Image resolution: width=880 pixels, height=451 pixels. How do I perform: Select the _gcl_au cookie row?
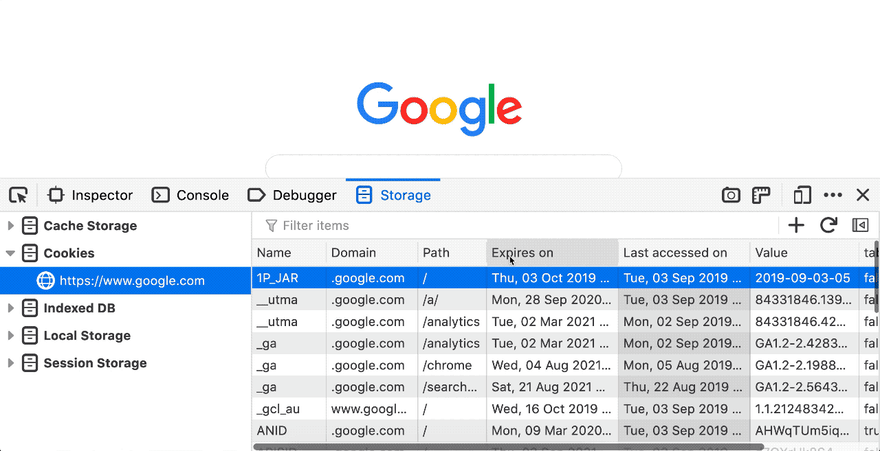pos(563,409)
